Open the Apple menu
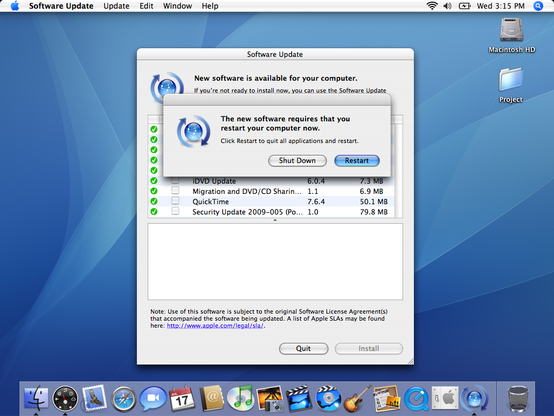554x416 pixels. pyautogui.click(x=15, y=6)
